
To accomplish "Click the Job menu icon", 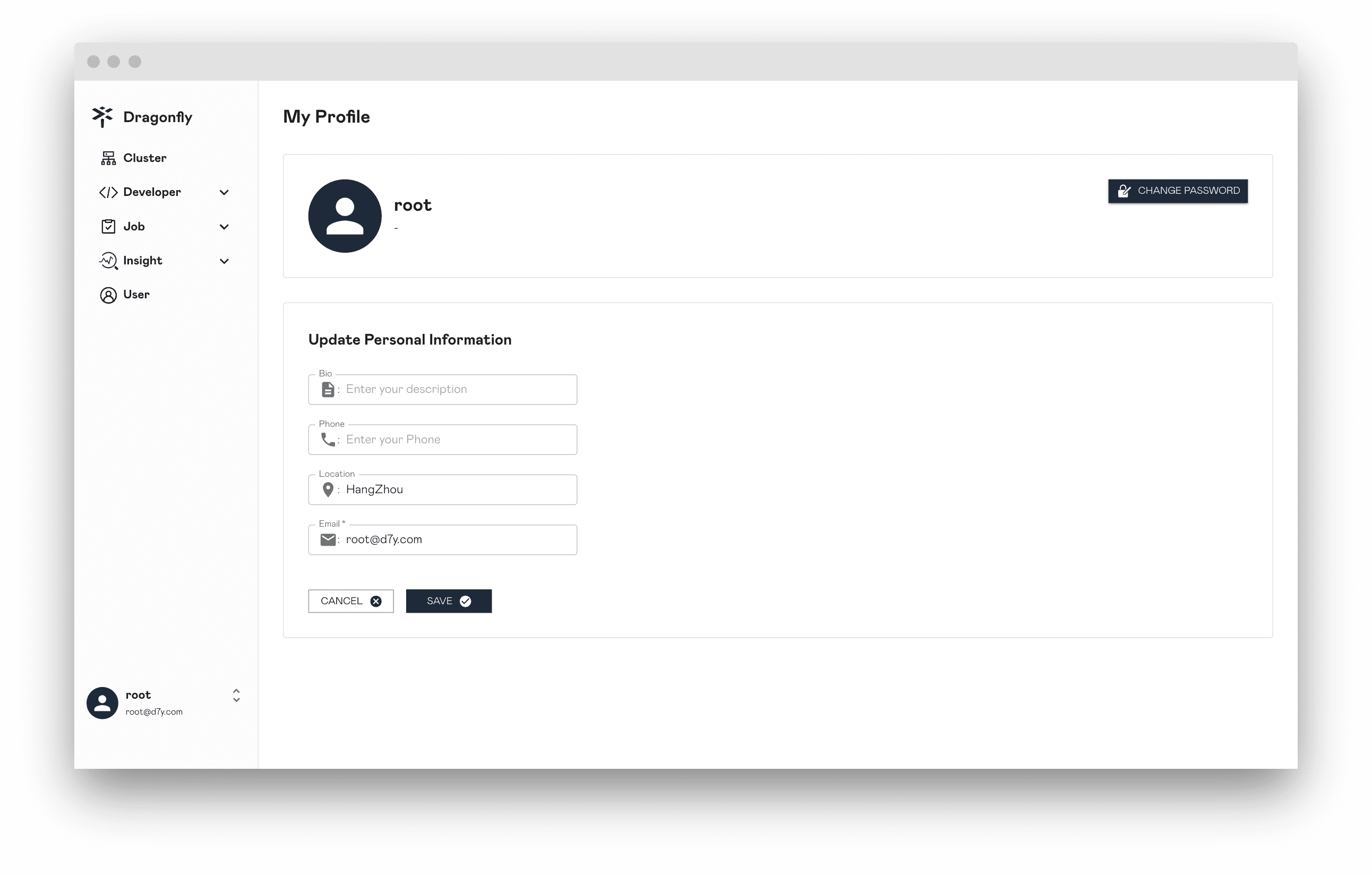I will pyautogui.click(x=107, y=226).
